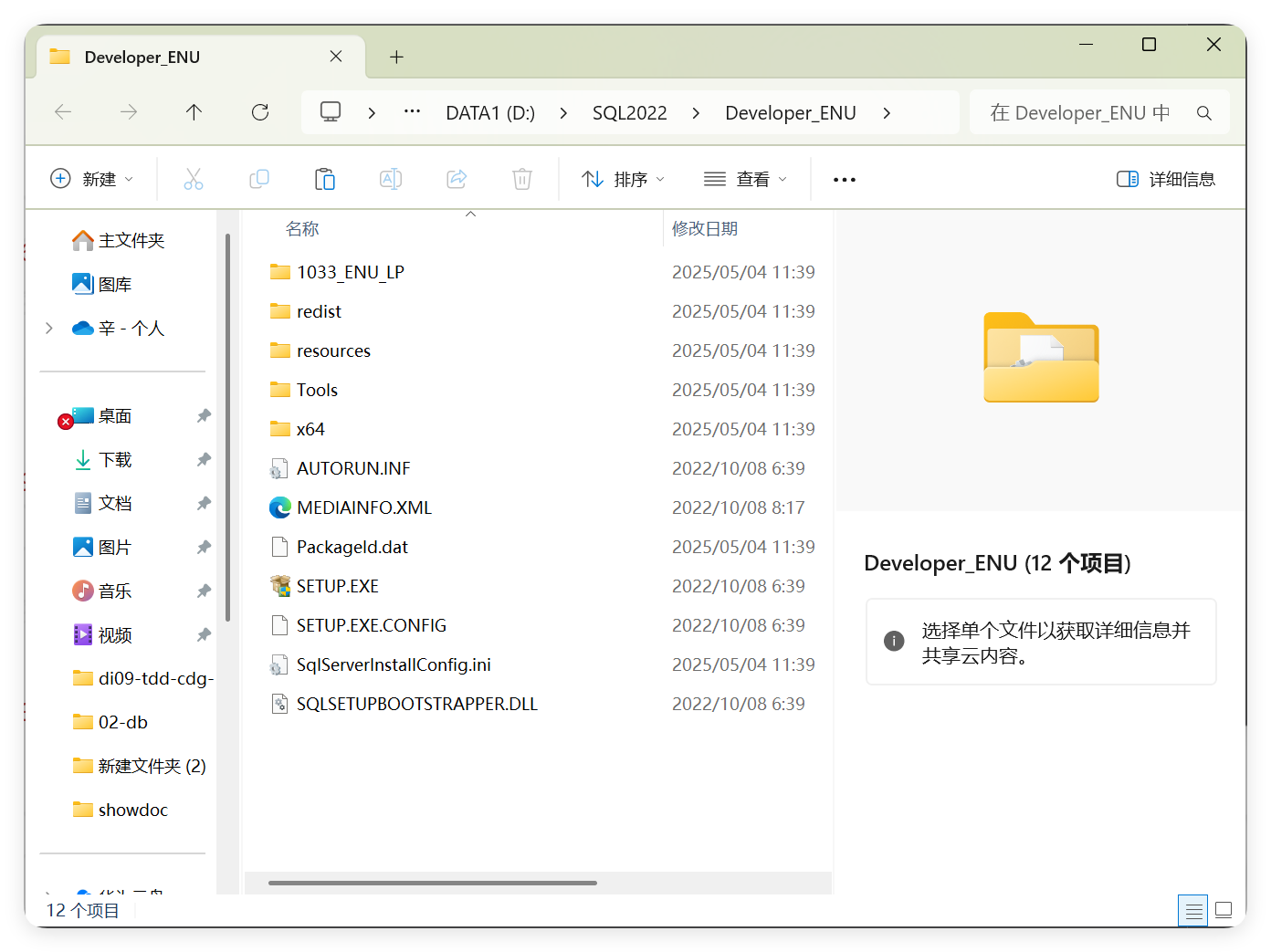Refresh the current folder view
This screenshot has height=952, width=1271.
click(x=260, y=112)
